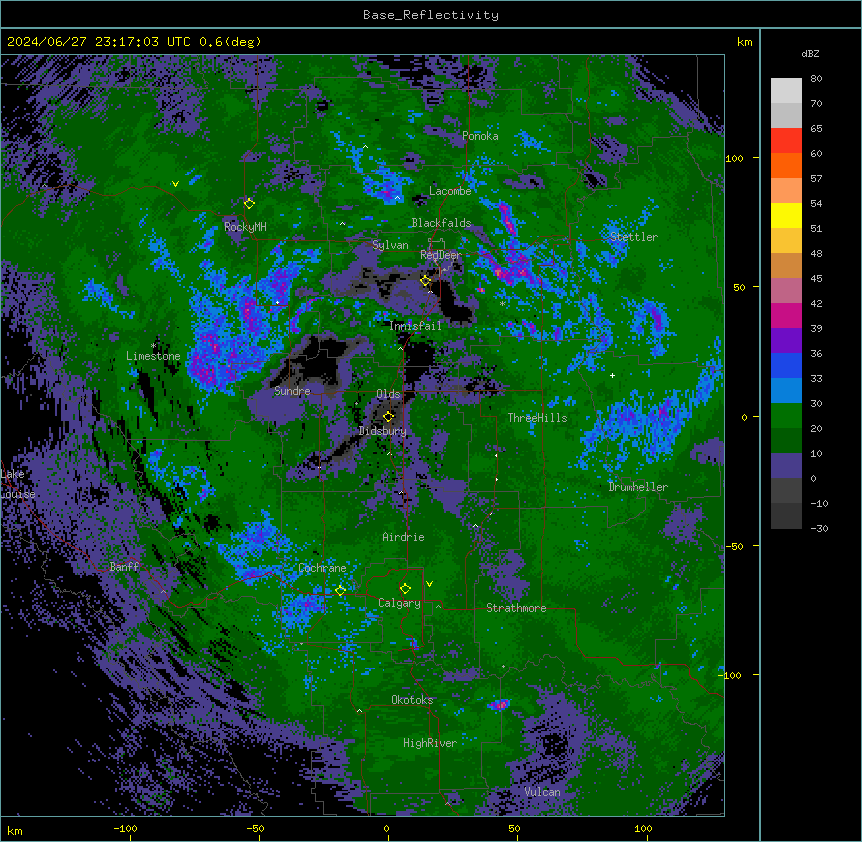Viewport: 862px width, 842px height.
Task: Choose the light gray 70-80 dBZ swatch
Action: (786, 91)
